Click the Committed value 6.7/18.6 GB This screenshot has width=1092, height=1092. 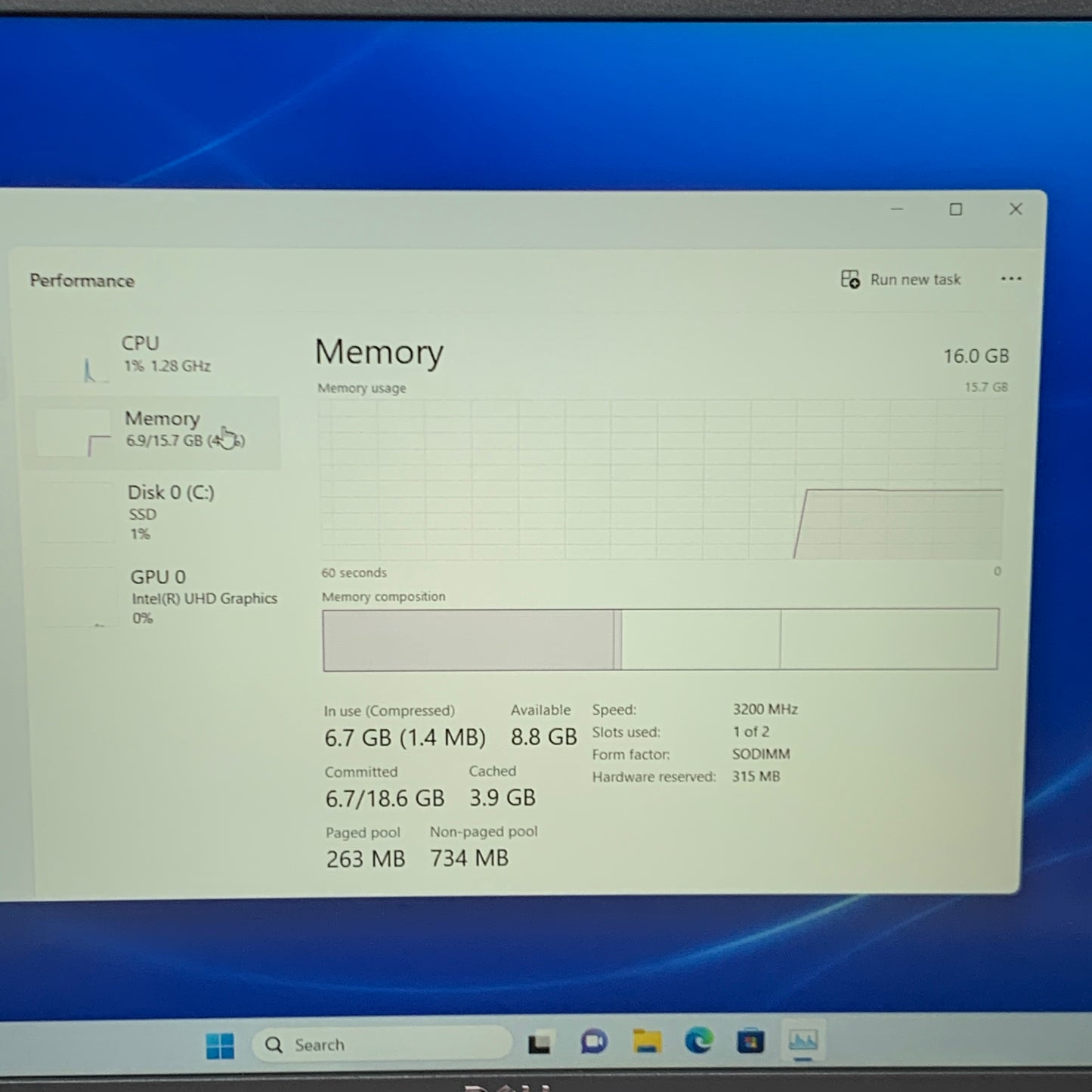(385, 799)
